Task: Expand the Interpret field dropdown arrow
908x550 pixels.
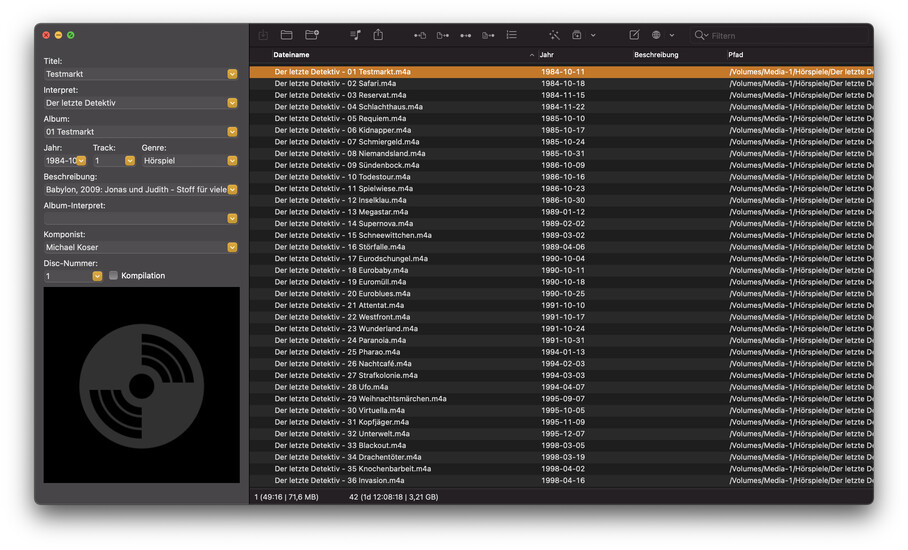Action: [x=232, y=103]
